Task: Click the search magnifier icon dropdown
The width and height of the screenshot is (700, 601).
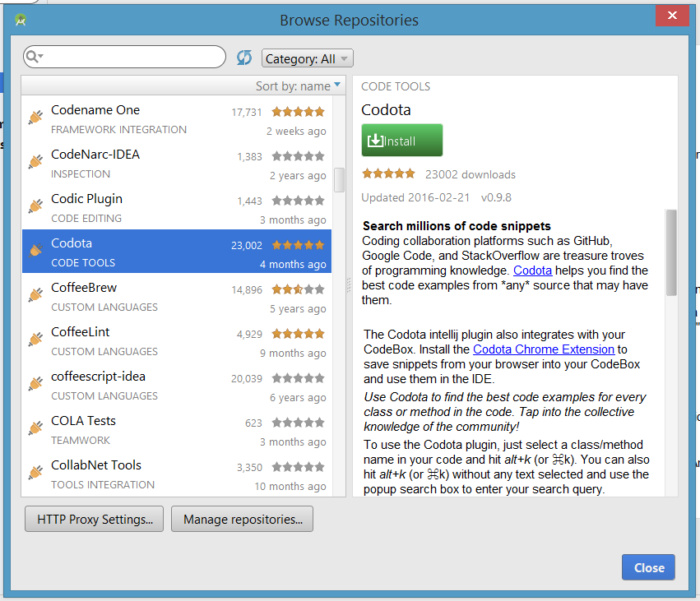Action: (34, 57)
